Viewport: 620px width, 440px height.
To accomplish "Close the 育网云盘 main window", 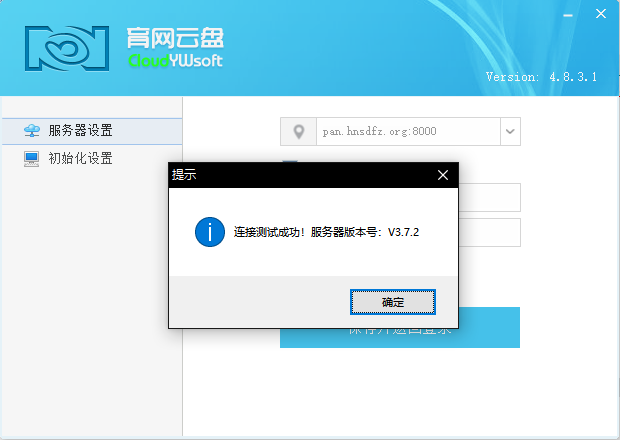I will tap(600, 14).
